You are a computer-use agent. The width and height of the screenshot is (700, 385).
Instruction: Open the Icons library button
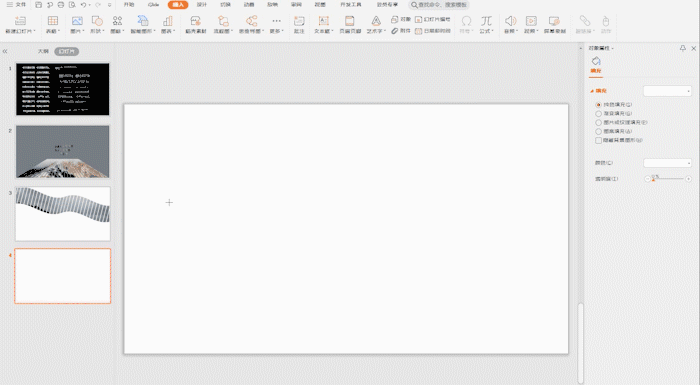tap(117, 21)
